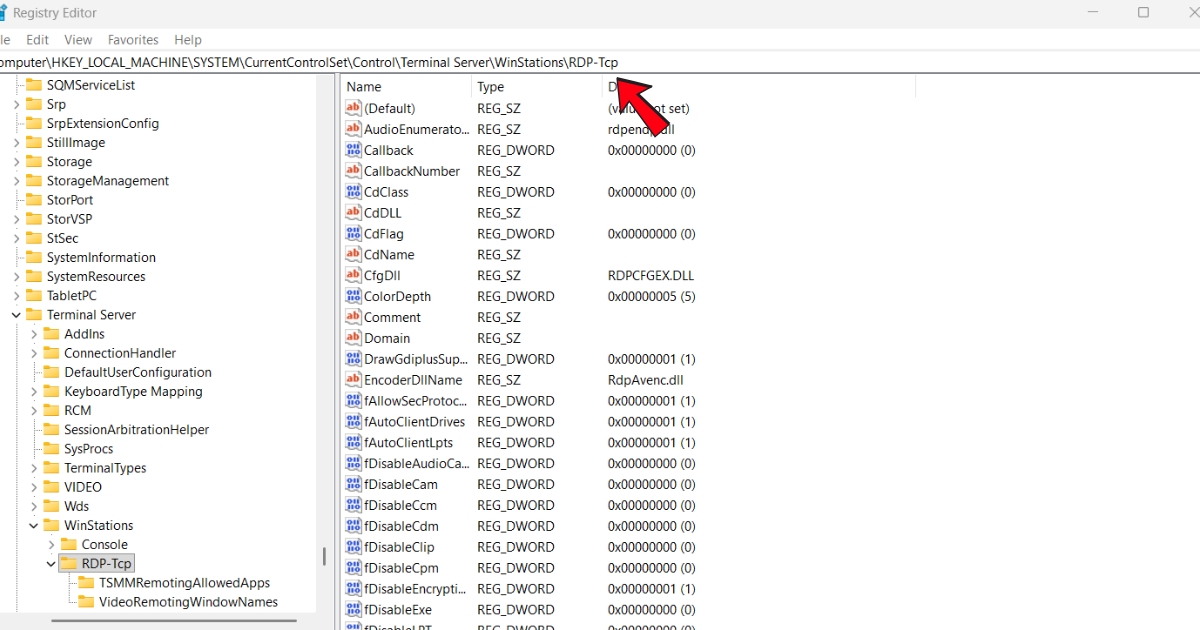Click the RDP-Tcp folder icon
Screen dimensions: 1200x630
pos(68,564)
